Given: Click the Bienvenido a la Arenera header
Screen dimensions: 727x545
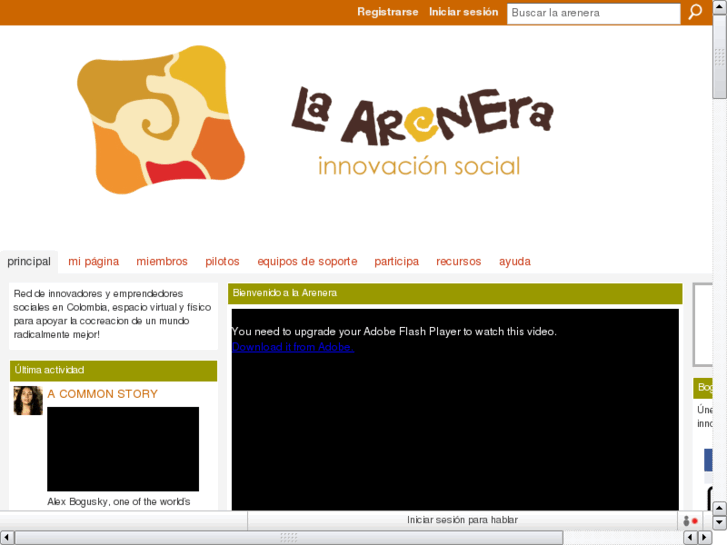Looking at the screenshot, I should (455, 293).
